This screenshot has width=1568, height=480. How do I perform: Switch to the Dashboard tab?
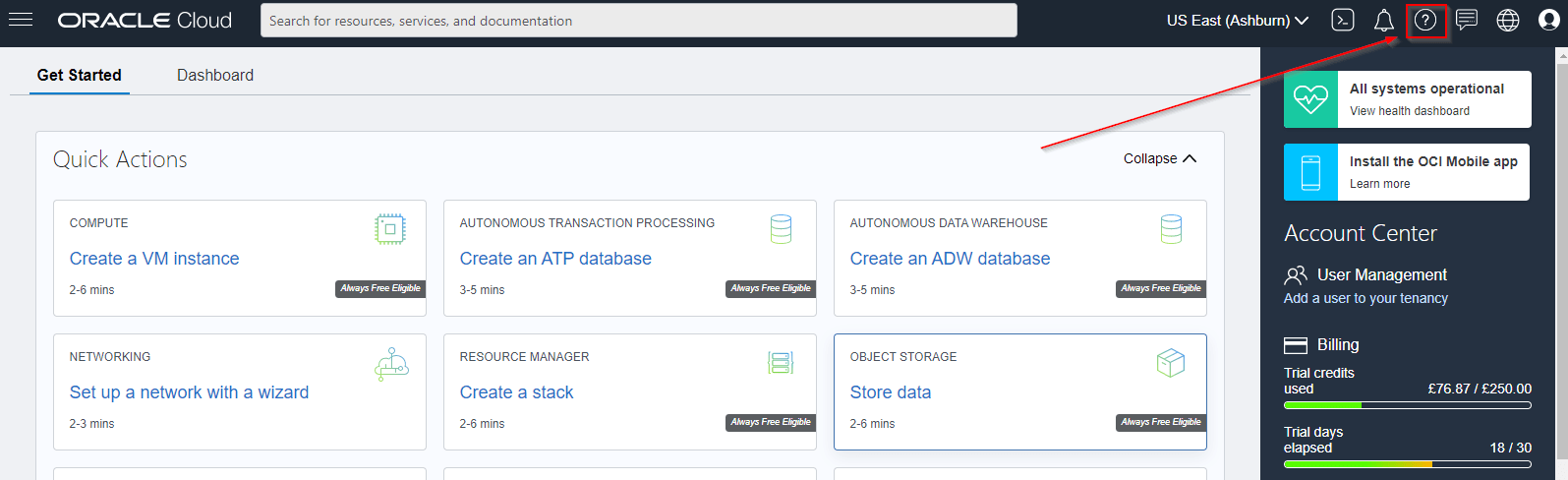215,75
